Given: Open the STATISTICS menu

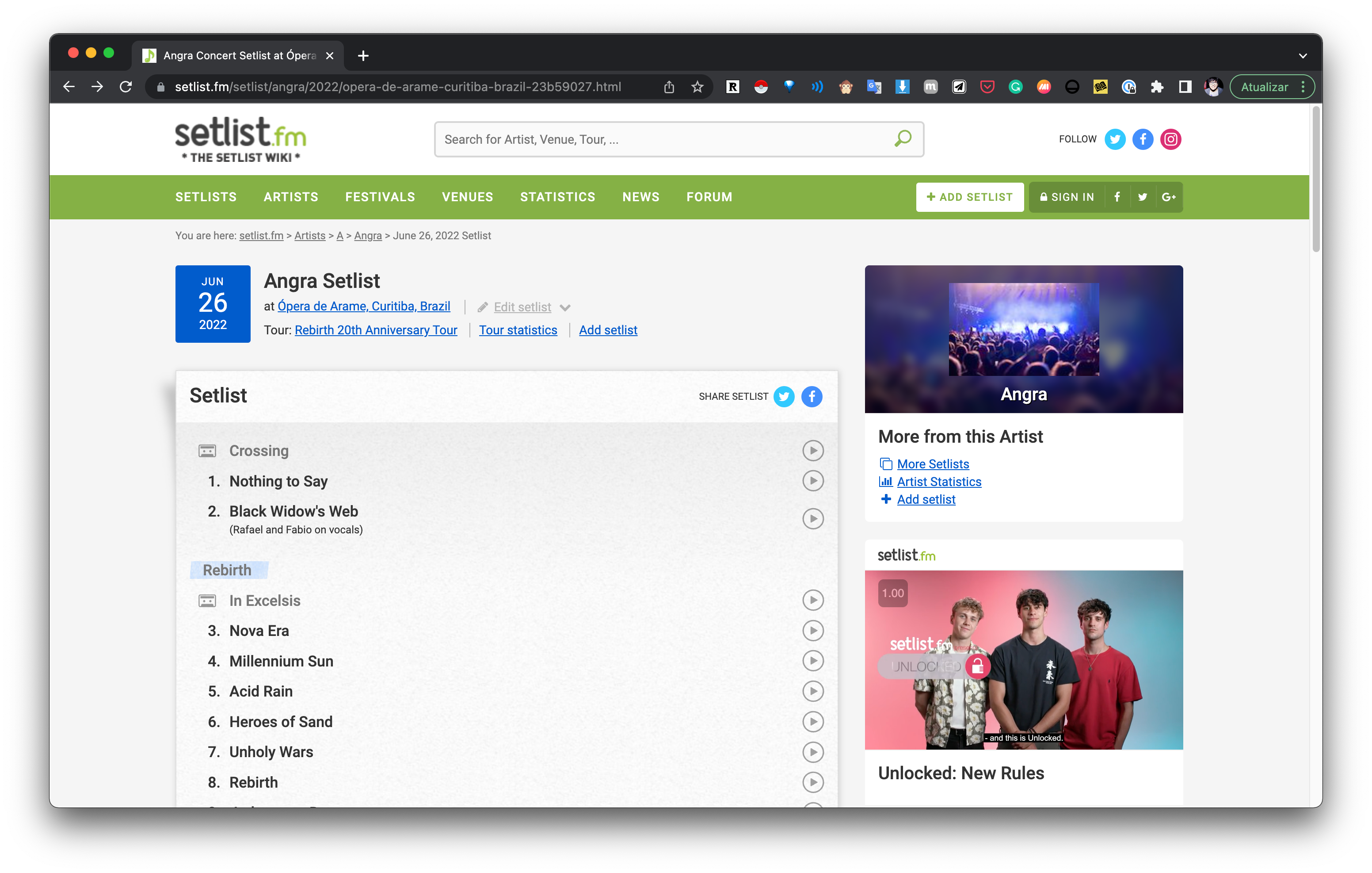Looking at the screenshot, I should [x=557, y=197].
